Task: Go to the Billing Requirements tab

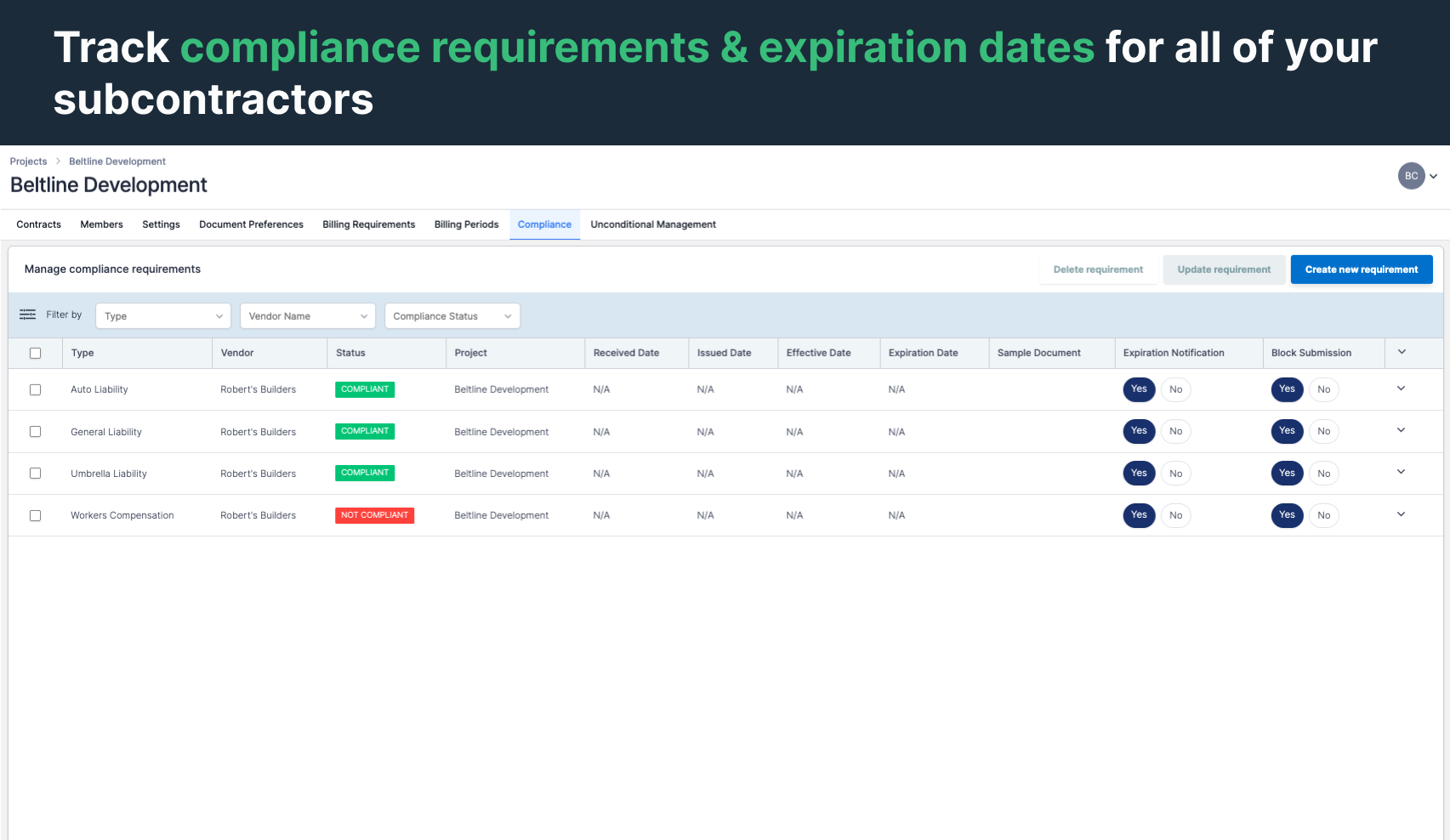Action: (368, 224)
